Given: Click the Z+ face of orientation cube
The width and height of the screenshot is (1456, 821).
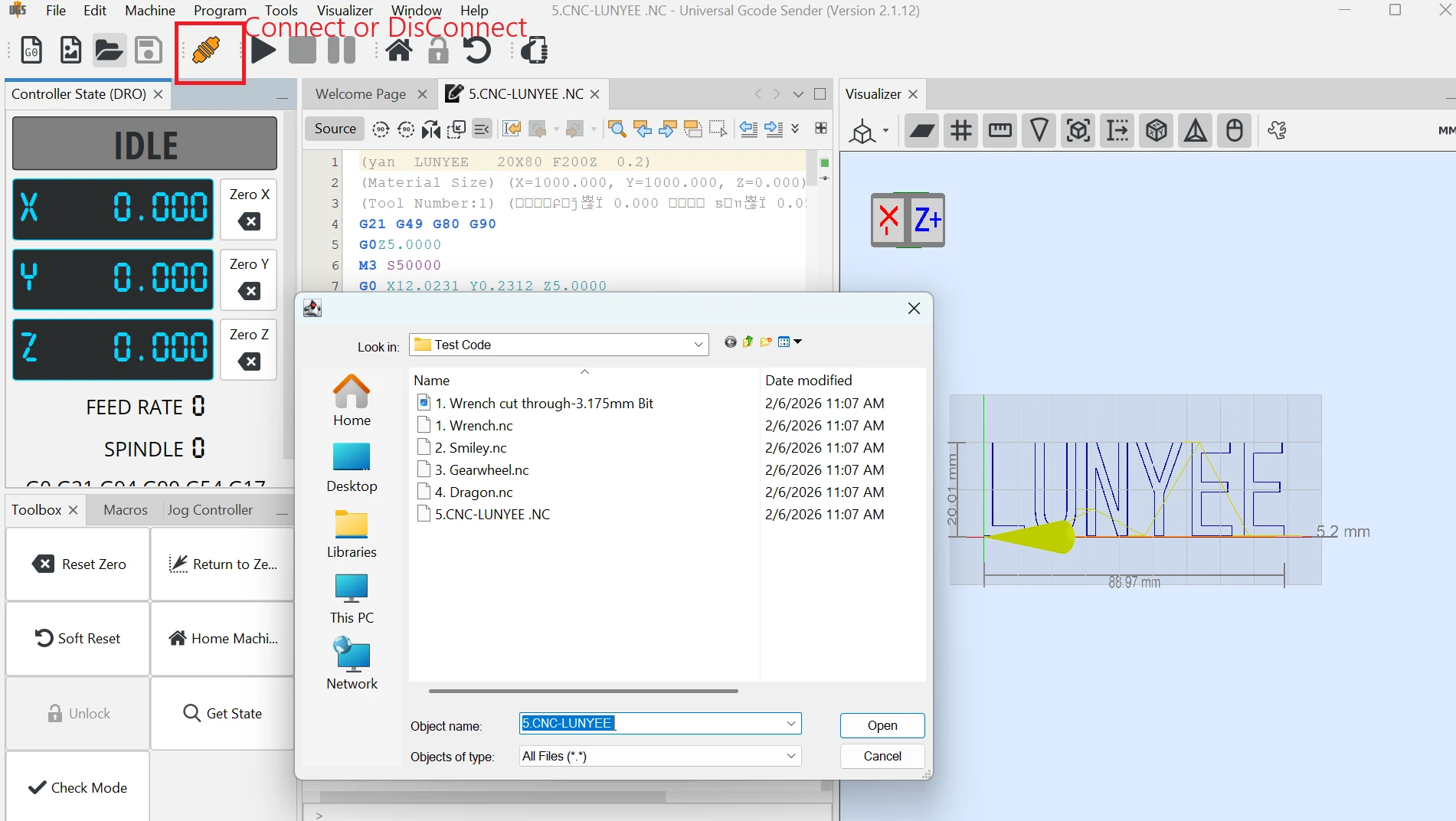Looking at the screenshot, I should pyautogui.click(x=927, y=221).
